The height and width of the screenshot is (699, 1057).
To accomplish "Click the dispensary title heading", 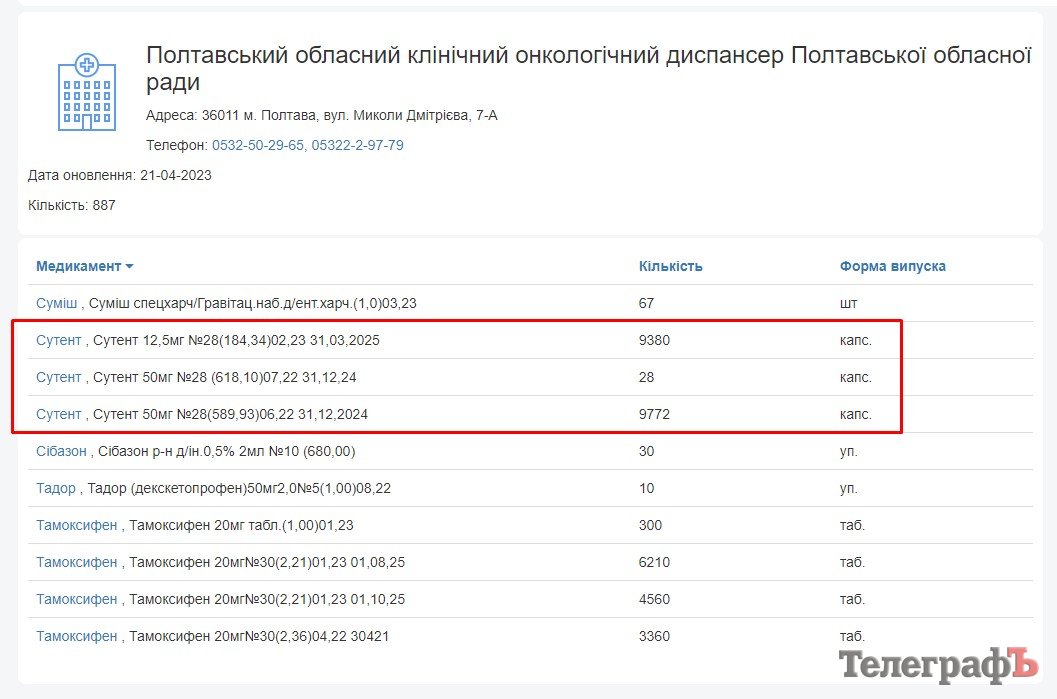I will click(x=588, y=68).
